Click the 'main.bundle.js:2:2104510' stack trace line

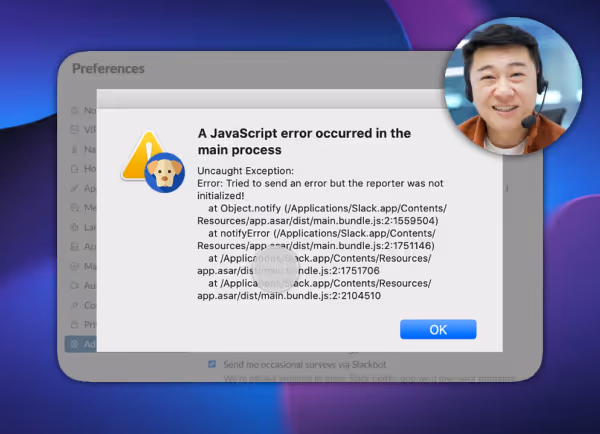(289, 295)
